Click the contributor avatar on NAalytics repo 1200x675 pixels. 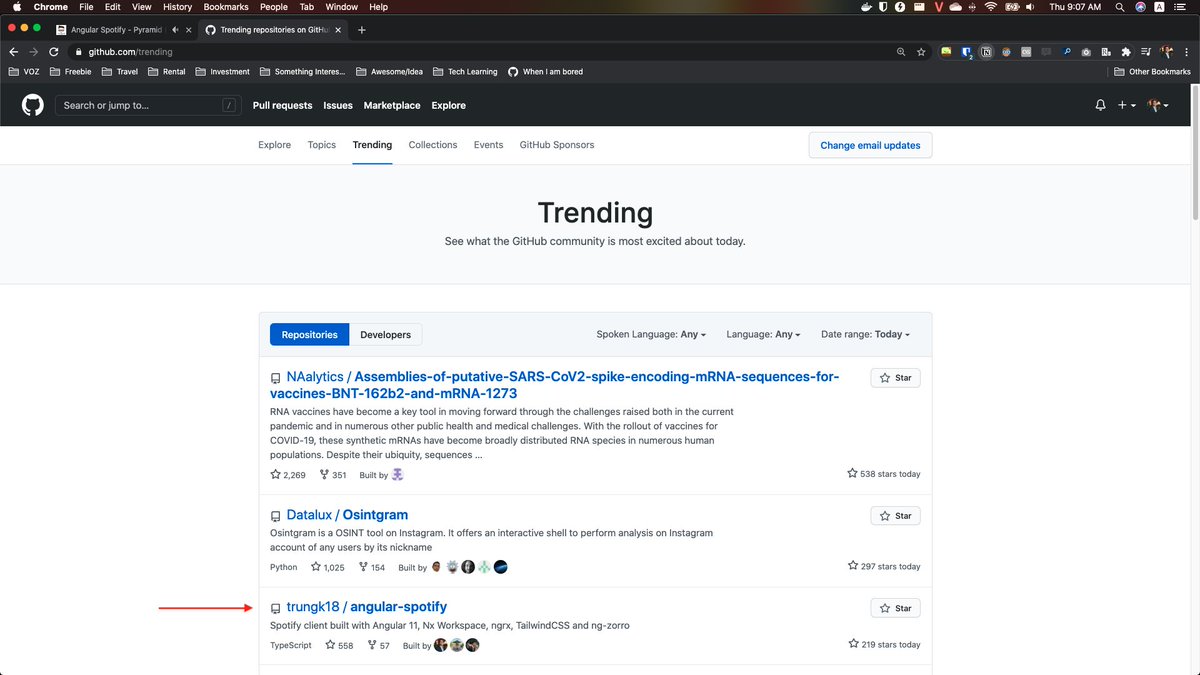pos(398,475)
